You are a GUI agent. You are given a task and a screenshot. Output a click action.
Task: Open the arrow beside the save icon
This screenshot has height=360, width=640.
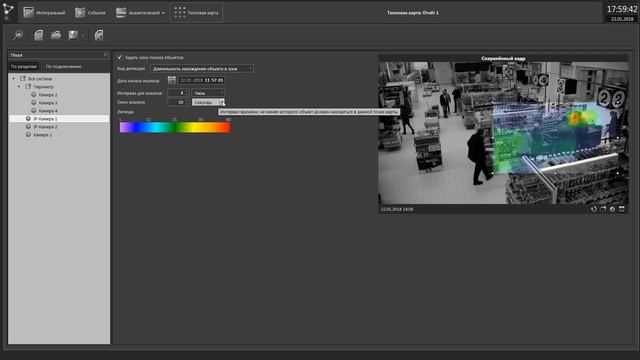(83, 36)
